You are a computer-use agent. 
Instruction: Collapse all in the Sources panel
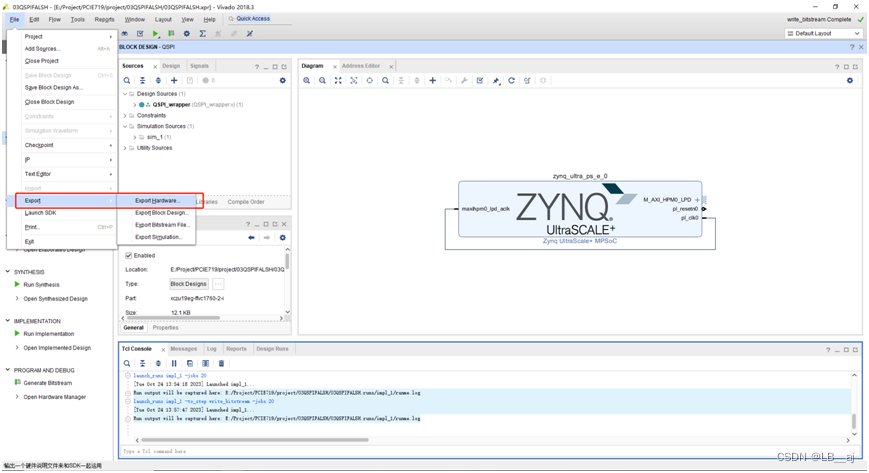pos(142,80)
